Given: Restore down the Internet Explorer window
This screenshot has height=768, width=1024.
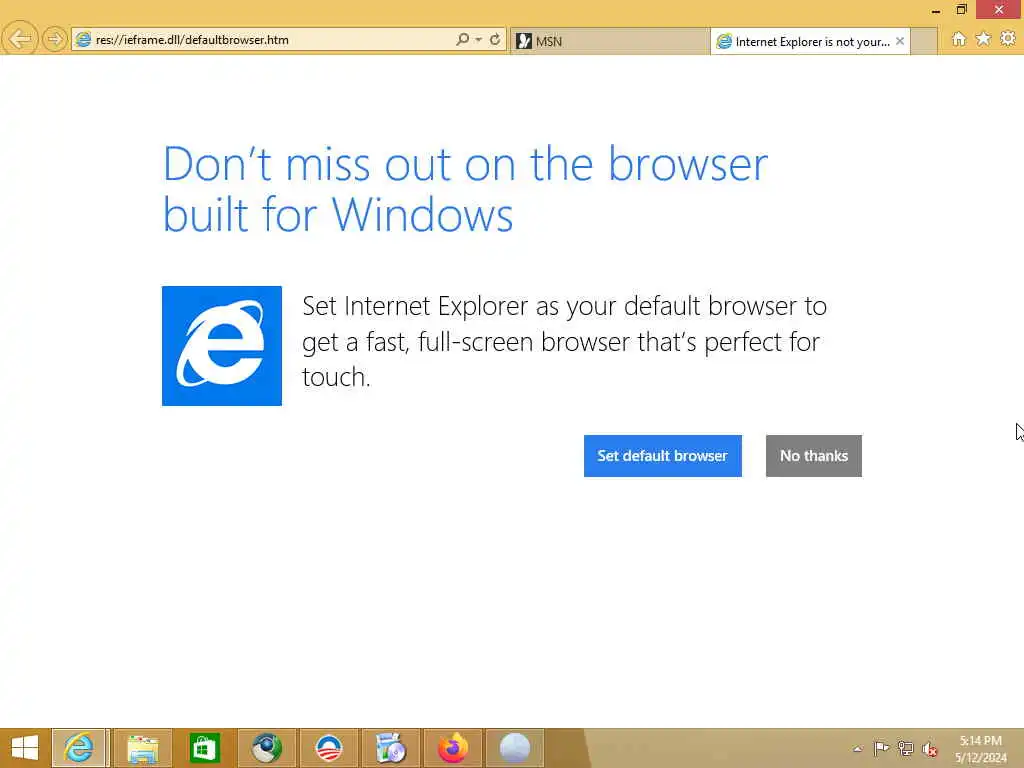Looking at the screenshot, I should click(x=961, y=10).
